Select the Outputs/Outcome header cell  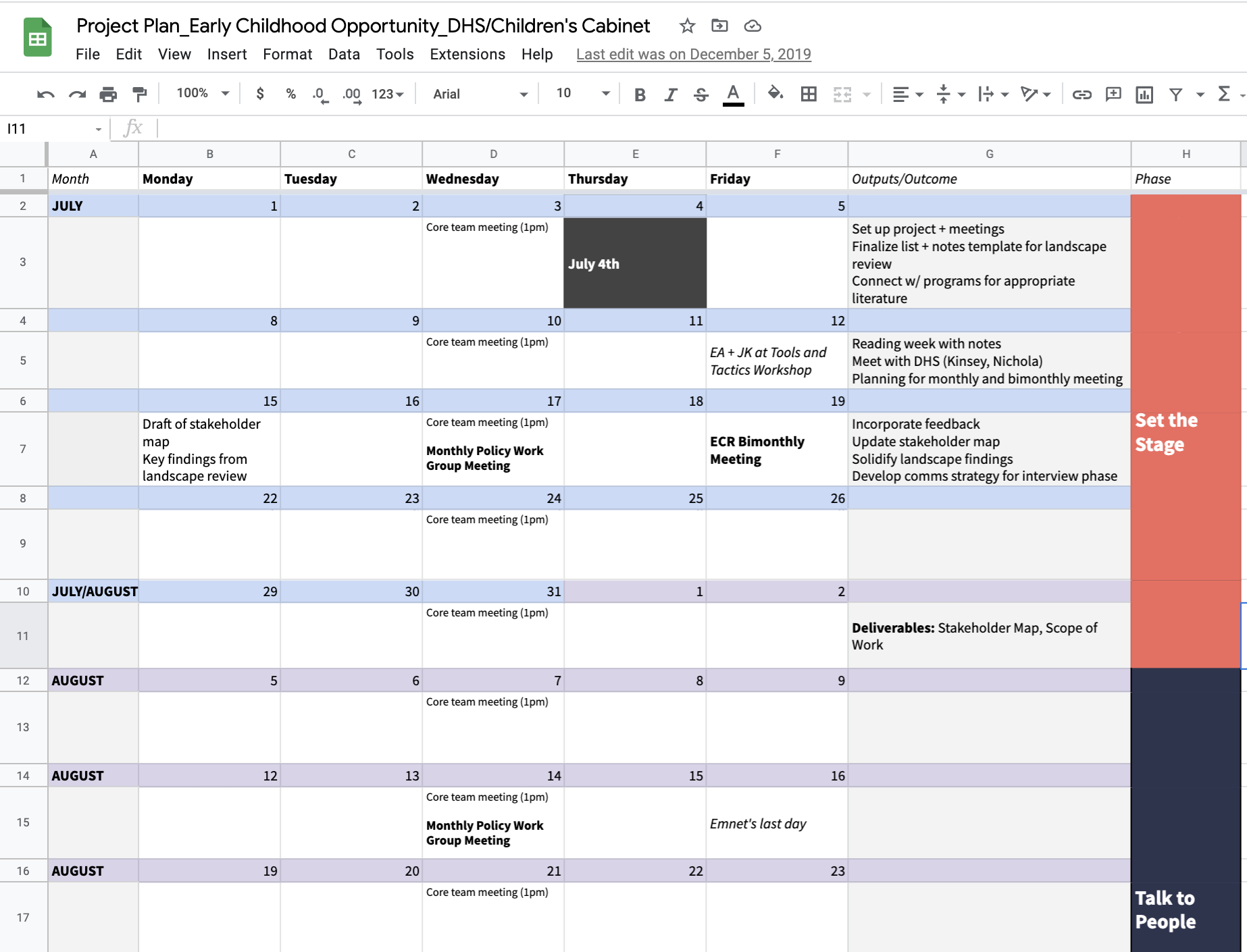(x=989, y=178)
